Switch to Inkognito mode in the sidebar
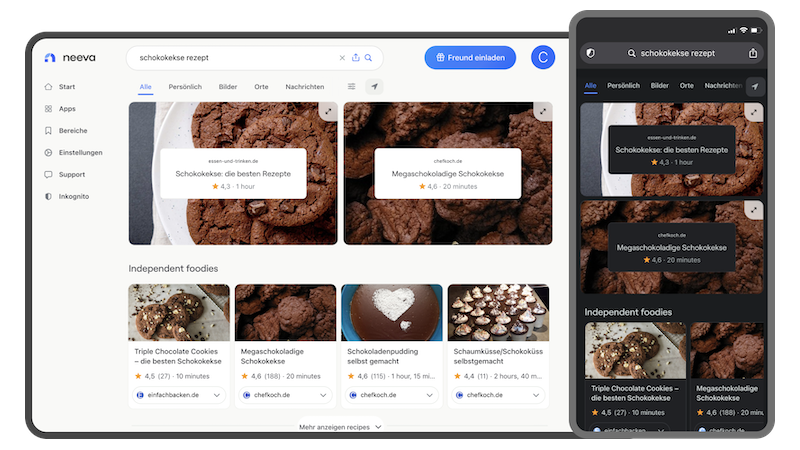 point(66,196)
